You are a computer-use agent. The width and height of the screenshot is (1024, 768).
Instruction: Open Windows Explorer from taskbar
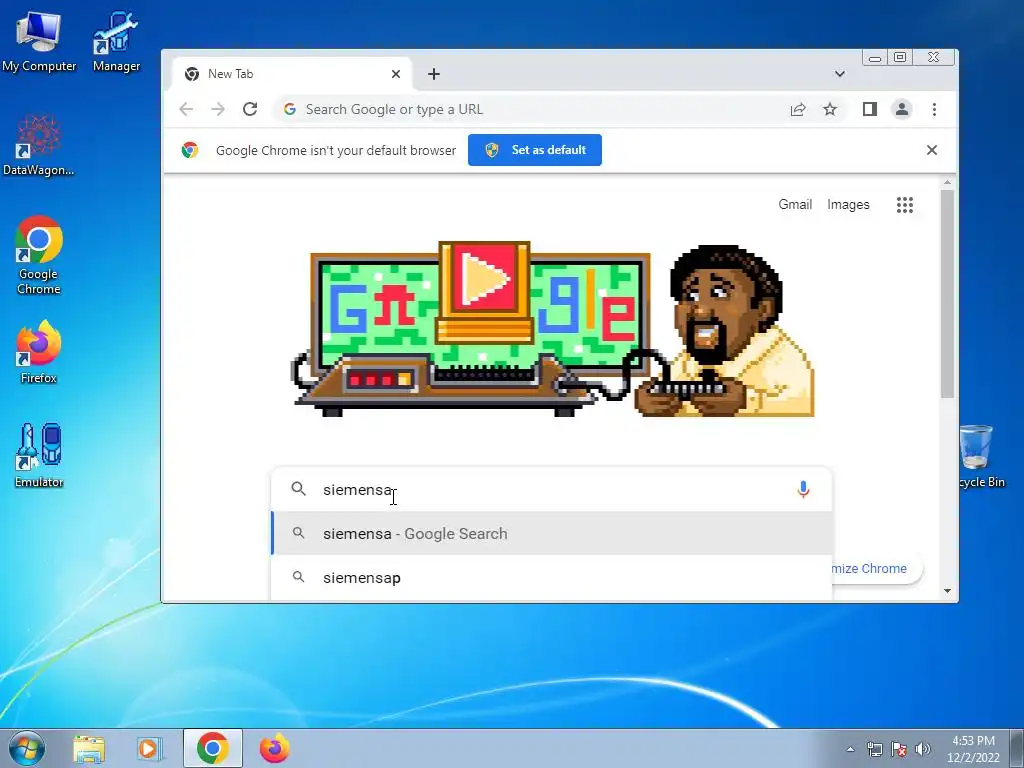[89, 748]
